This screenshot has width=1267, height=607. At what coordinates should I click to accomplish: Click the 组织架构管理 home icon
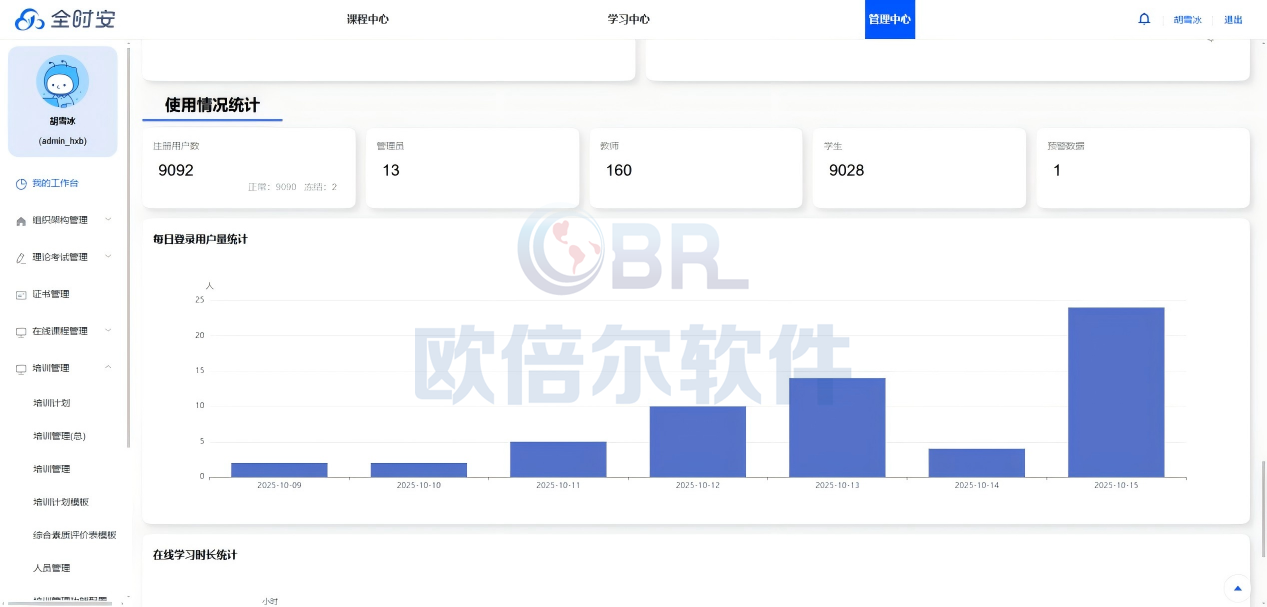point(21,221)
